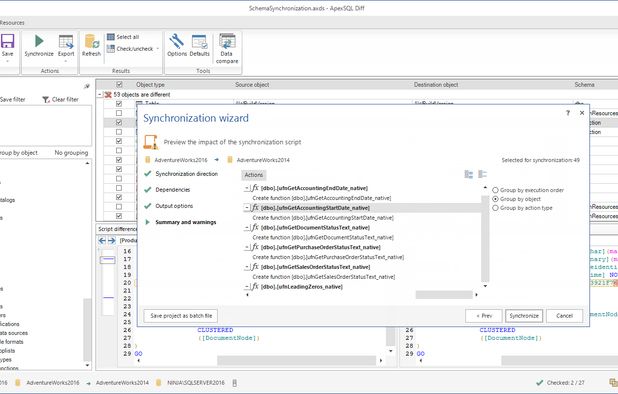Open the Defaults tool
618x394 pixels.
click(199, 45)
